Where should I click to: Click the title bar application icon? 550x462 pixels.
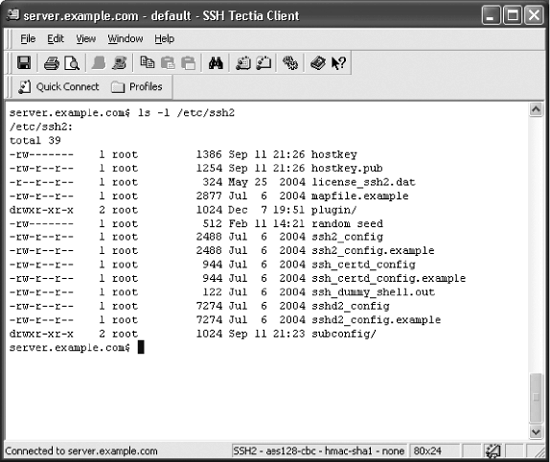(13, 15)
